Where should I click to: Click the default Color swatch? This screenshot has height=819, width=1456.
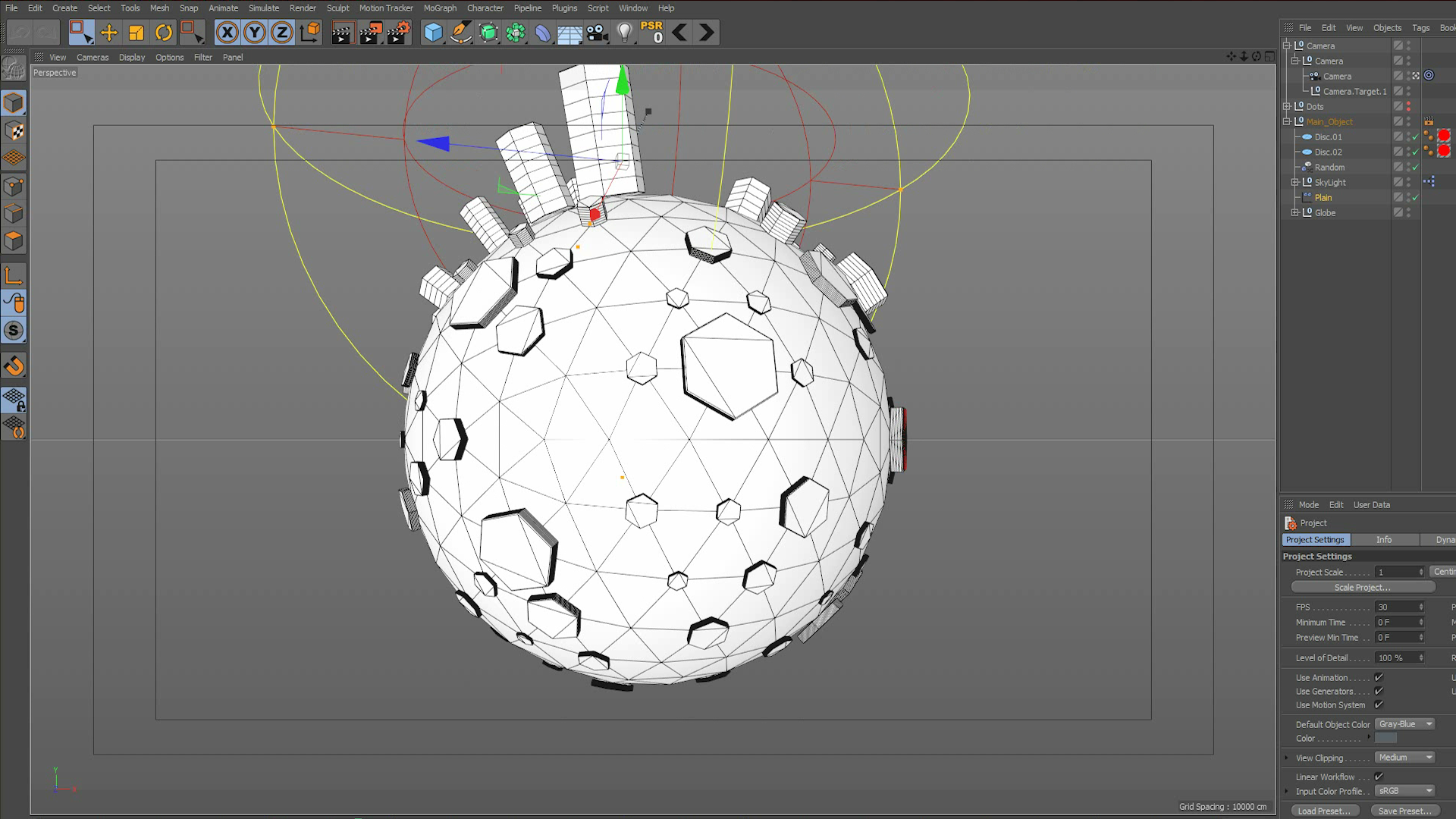coord(1385,739)
